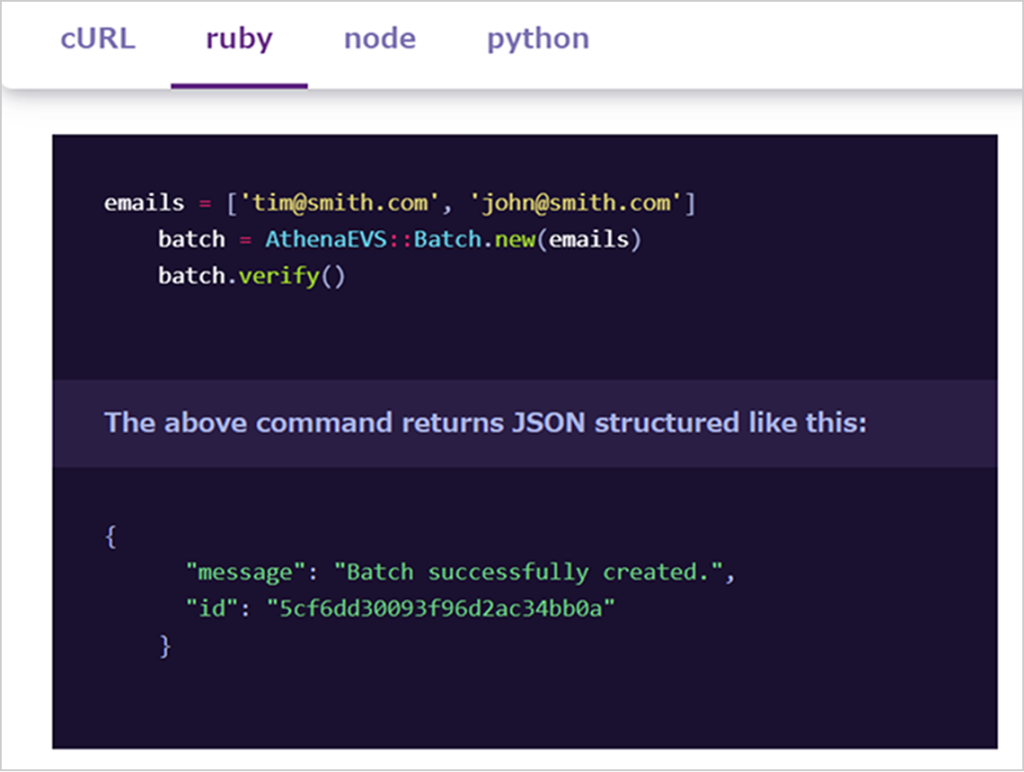Switch to the cURL tab
This screenshot has width=1024, height=772.
coord(97,39)
